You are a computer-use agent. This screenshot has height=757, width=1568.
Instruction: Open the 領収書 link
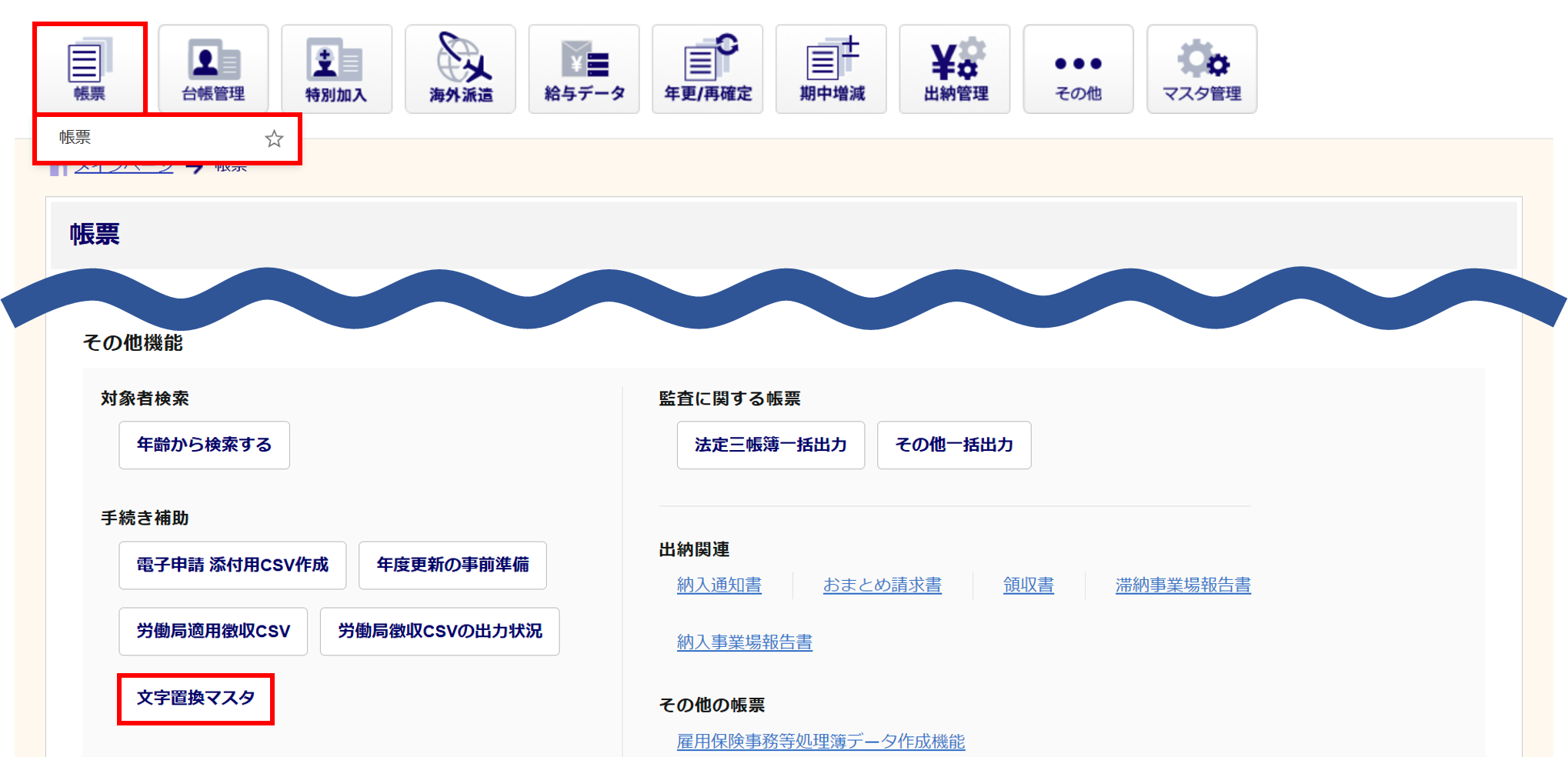1029,585
